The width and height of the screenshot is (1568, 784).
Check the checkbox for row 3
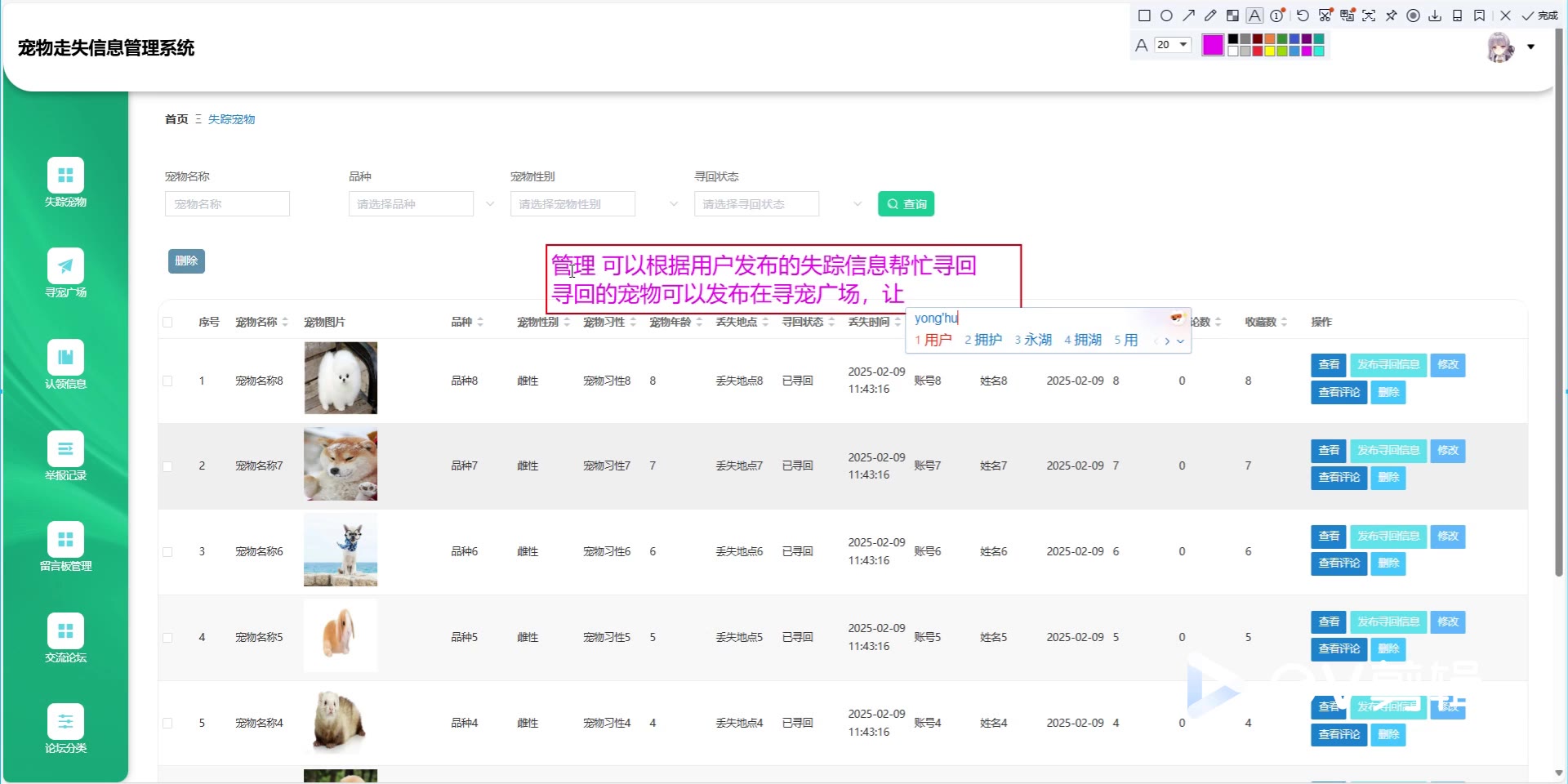point(167,552)
